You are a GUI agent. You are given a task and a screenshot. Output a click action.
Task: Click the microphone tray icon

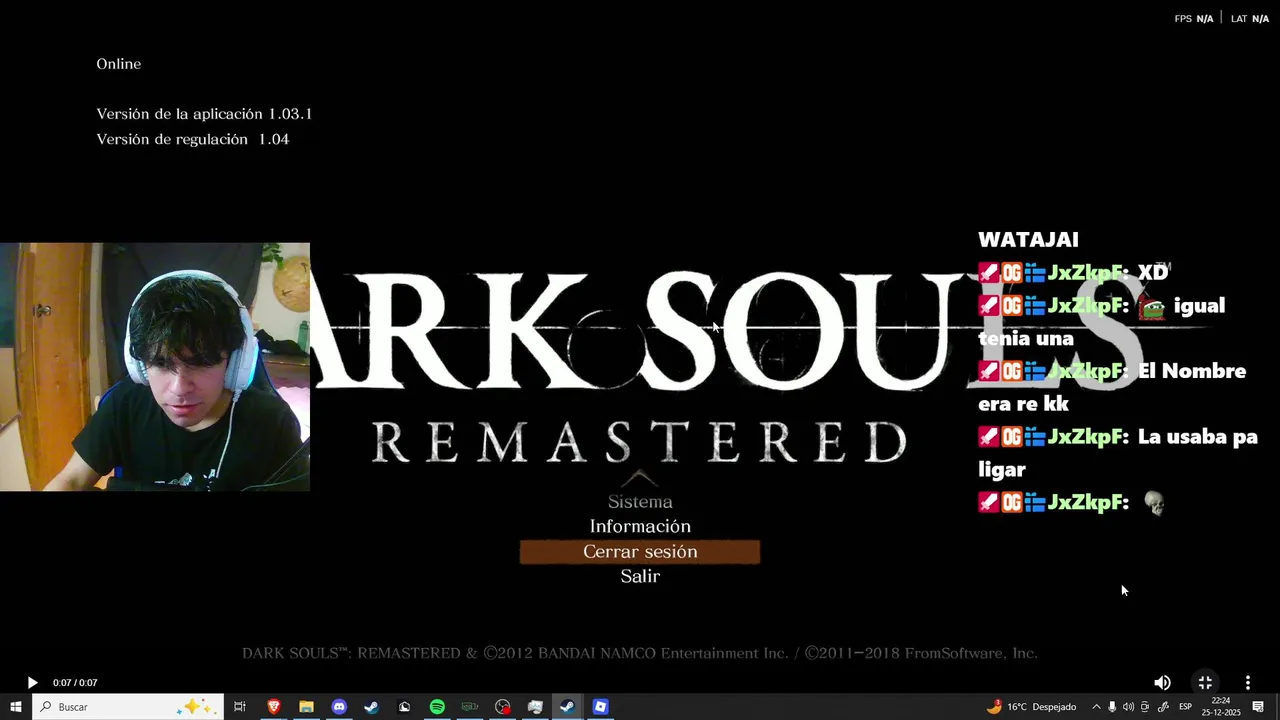(x=1112, y=707)
